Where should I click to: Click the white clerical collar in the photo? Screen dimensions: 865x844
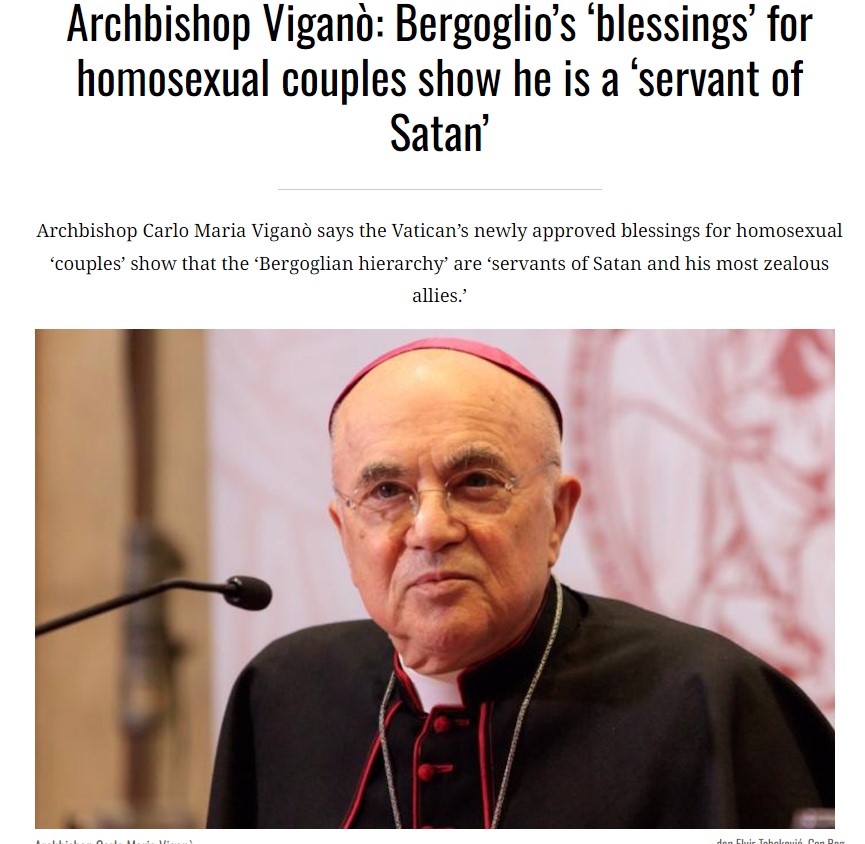(x=434, y=687)
